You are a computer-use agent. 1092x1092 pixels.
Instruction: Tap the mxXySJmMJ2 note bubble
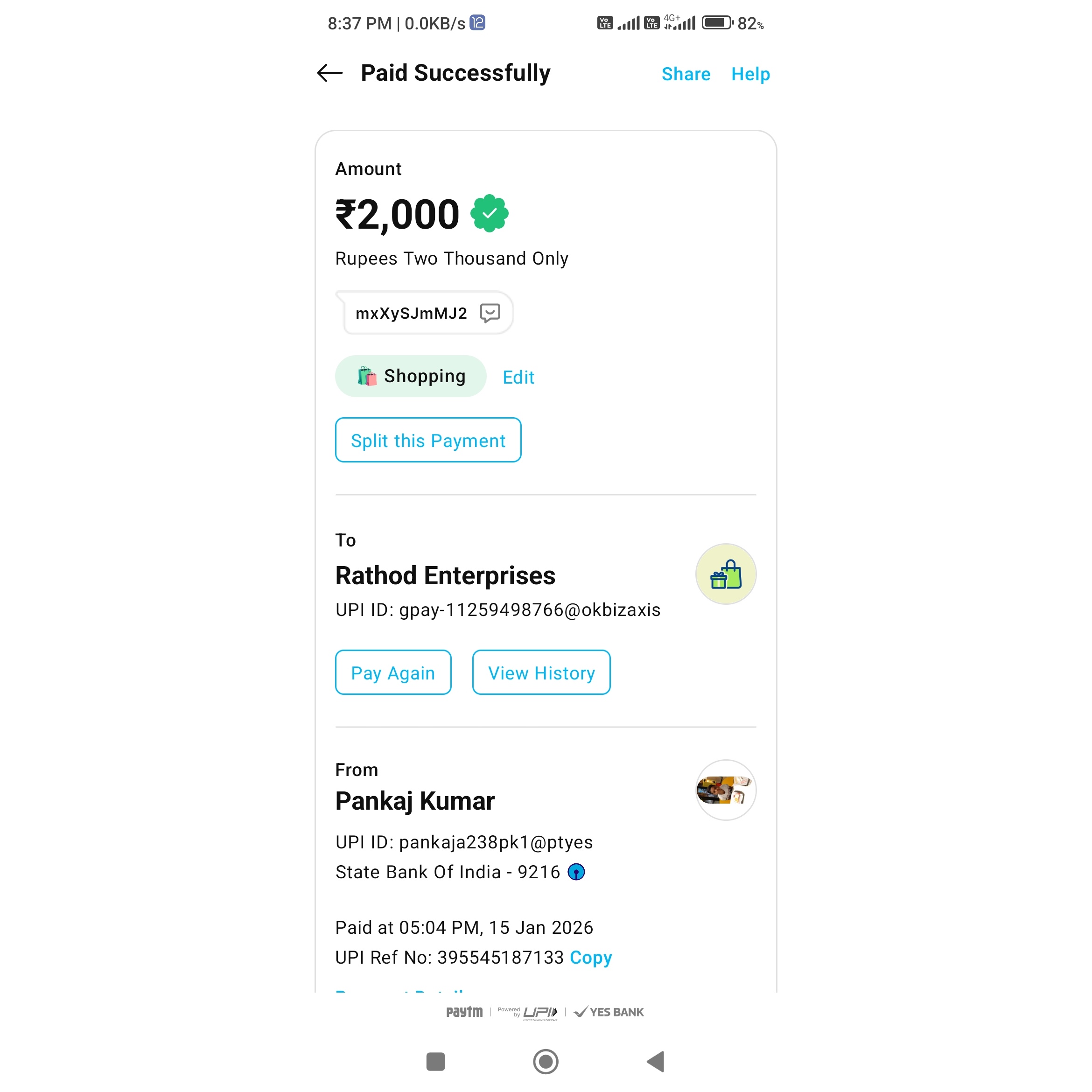pyautogui.click(x=412, y=313)
